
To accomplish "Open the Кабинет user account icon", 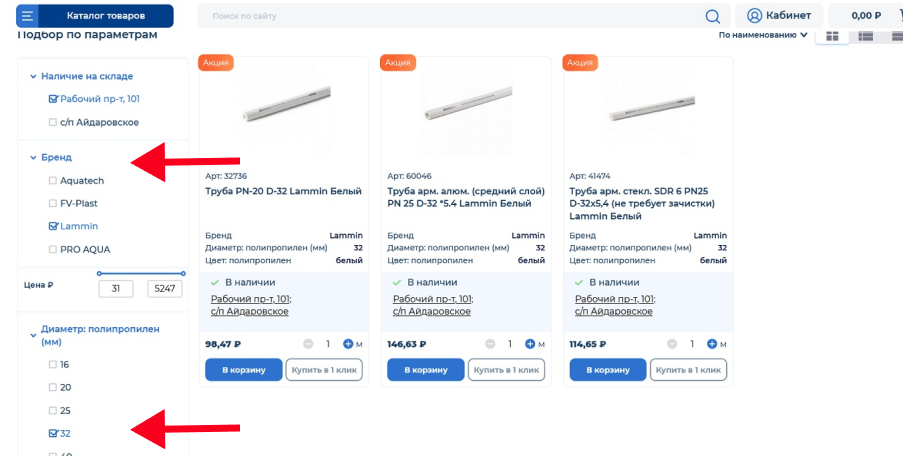I will click(x=755, y=16).
